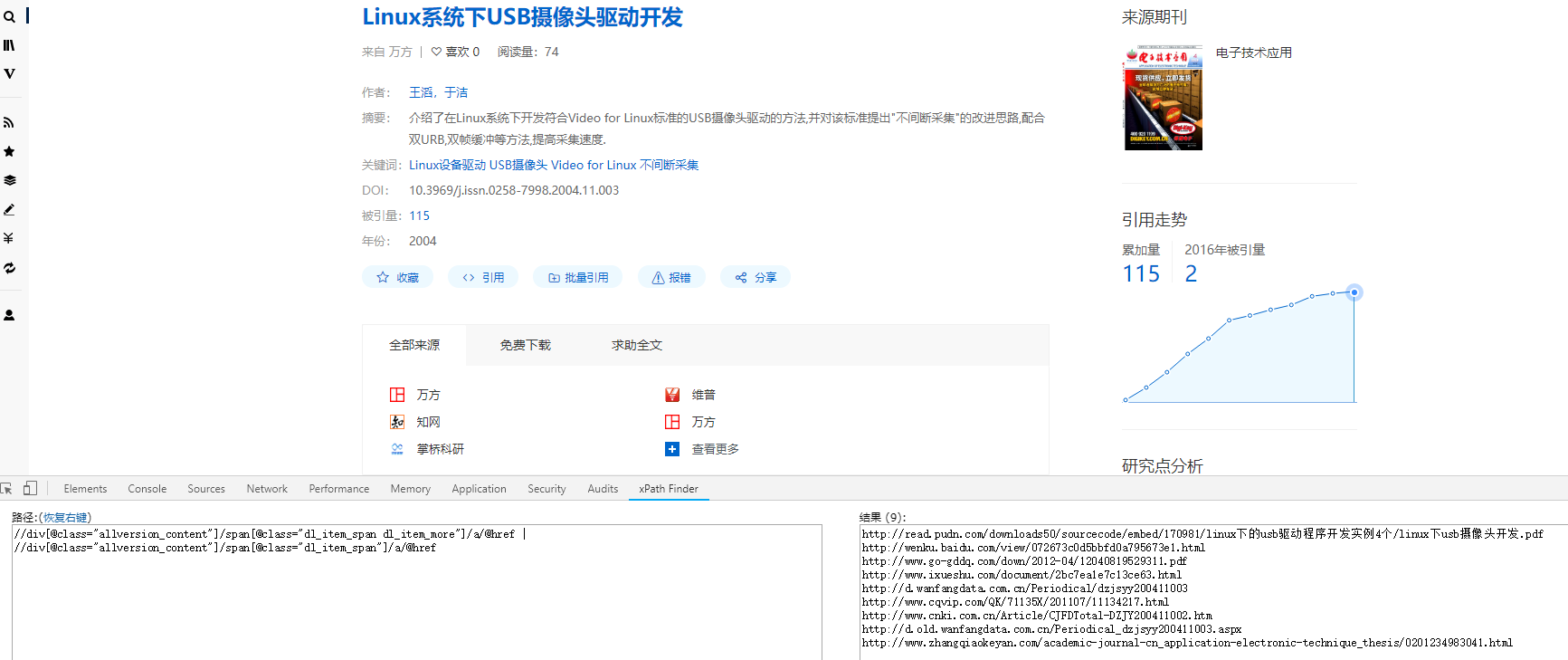This screenshot has width=1568, height=660.
Task: Click the result line with wenku.baidu.com URL
Action: pyautogui.click(x=1033, y=548)
